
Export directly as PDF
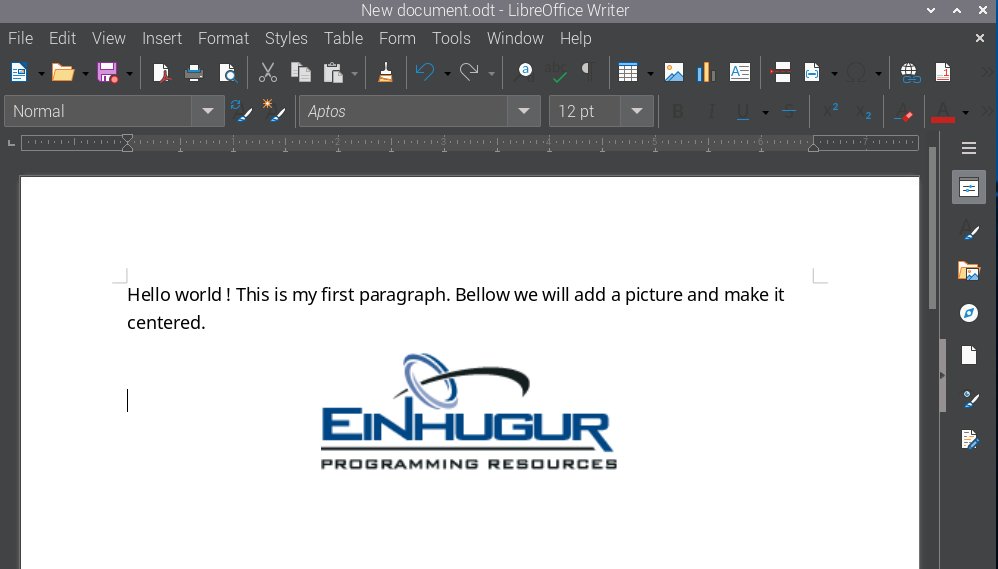tap(161, 73)
